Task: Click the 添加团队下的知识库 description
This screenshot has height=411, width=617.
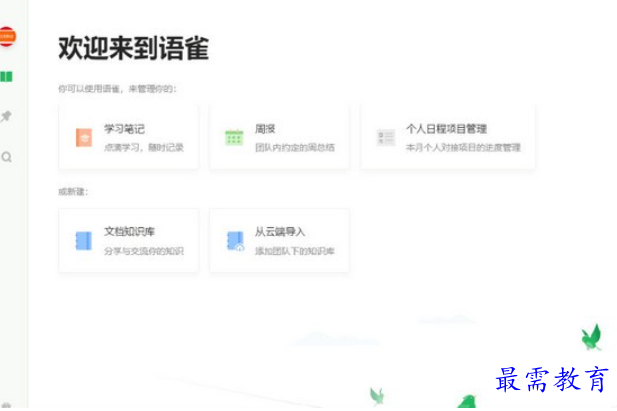Action: click(x=295, y=251)
